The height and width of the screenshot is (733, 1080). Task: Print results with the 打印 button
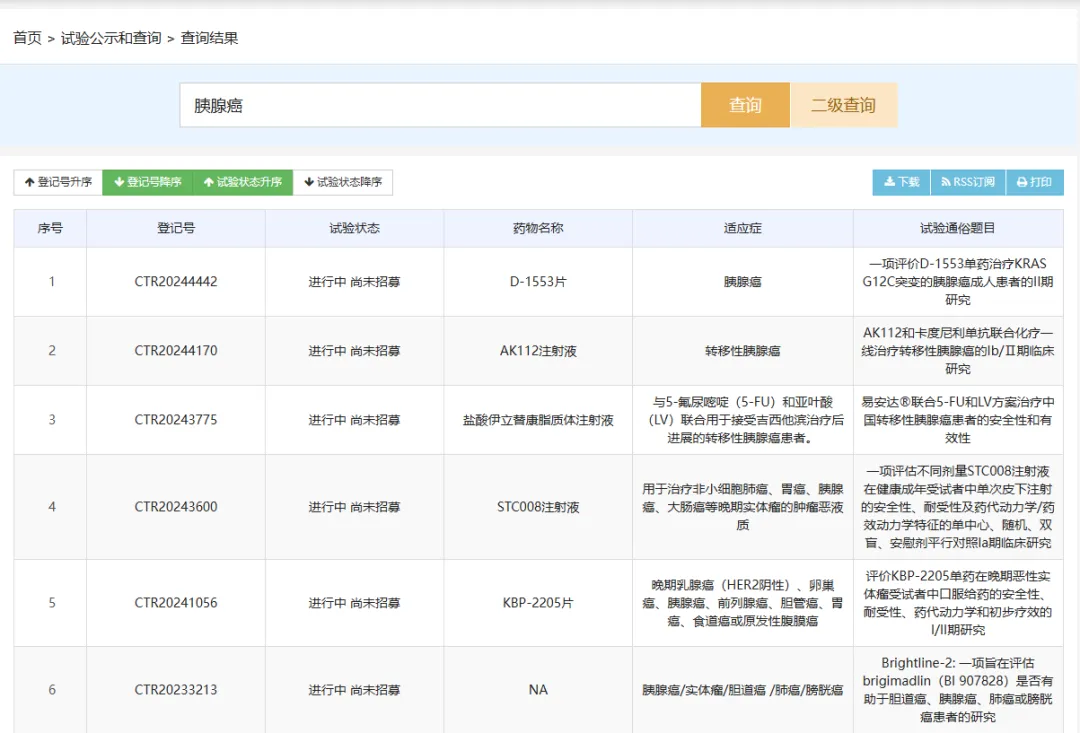click(1035, 182)
